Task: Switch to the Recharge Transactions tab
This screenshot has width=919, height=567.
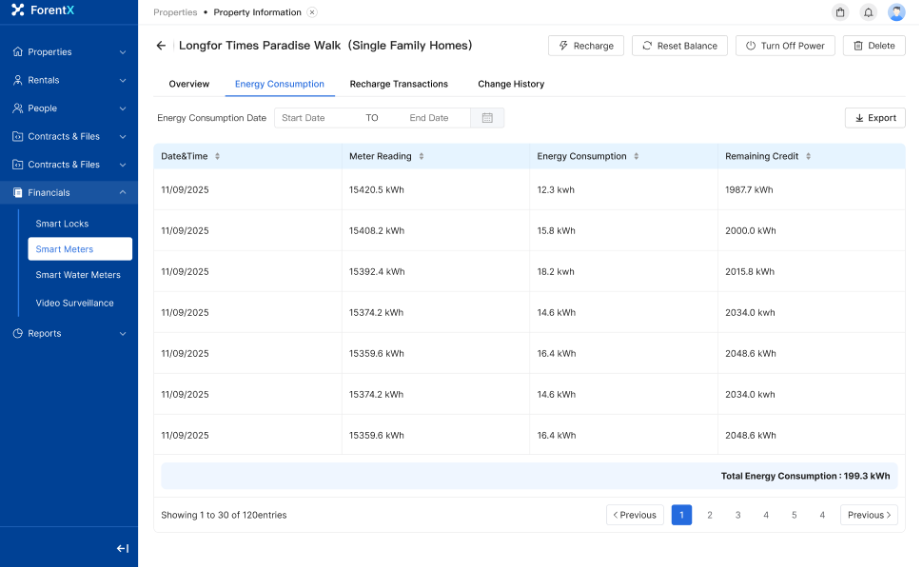Action: [398, 84]
